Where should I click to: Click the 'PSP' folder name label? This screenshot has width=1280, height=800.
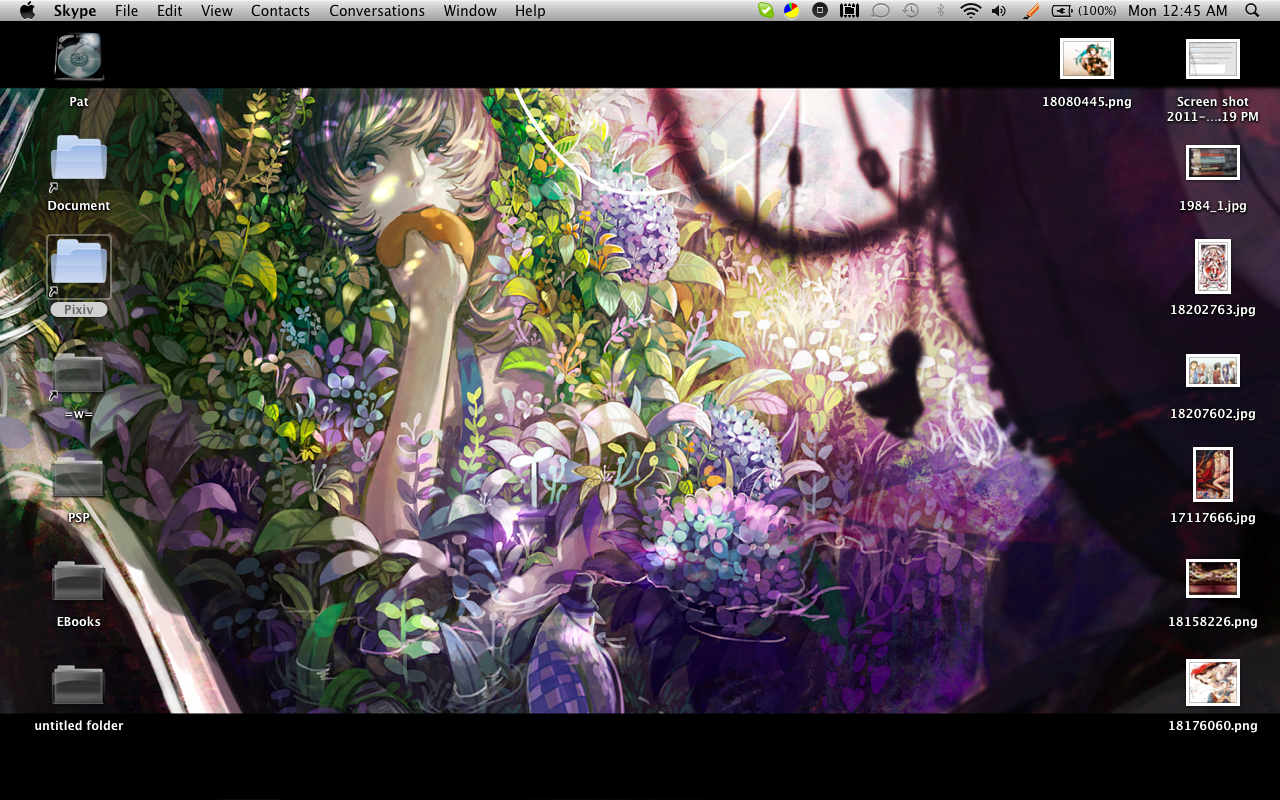79,518
